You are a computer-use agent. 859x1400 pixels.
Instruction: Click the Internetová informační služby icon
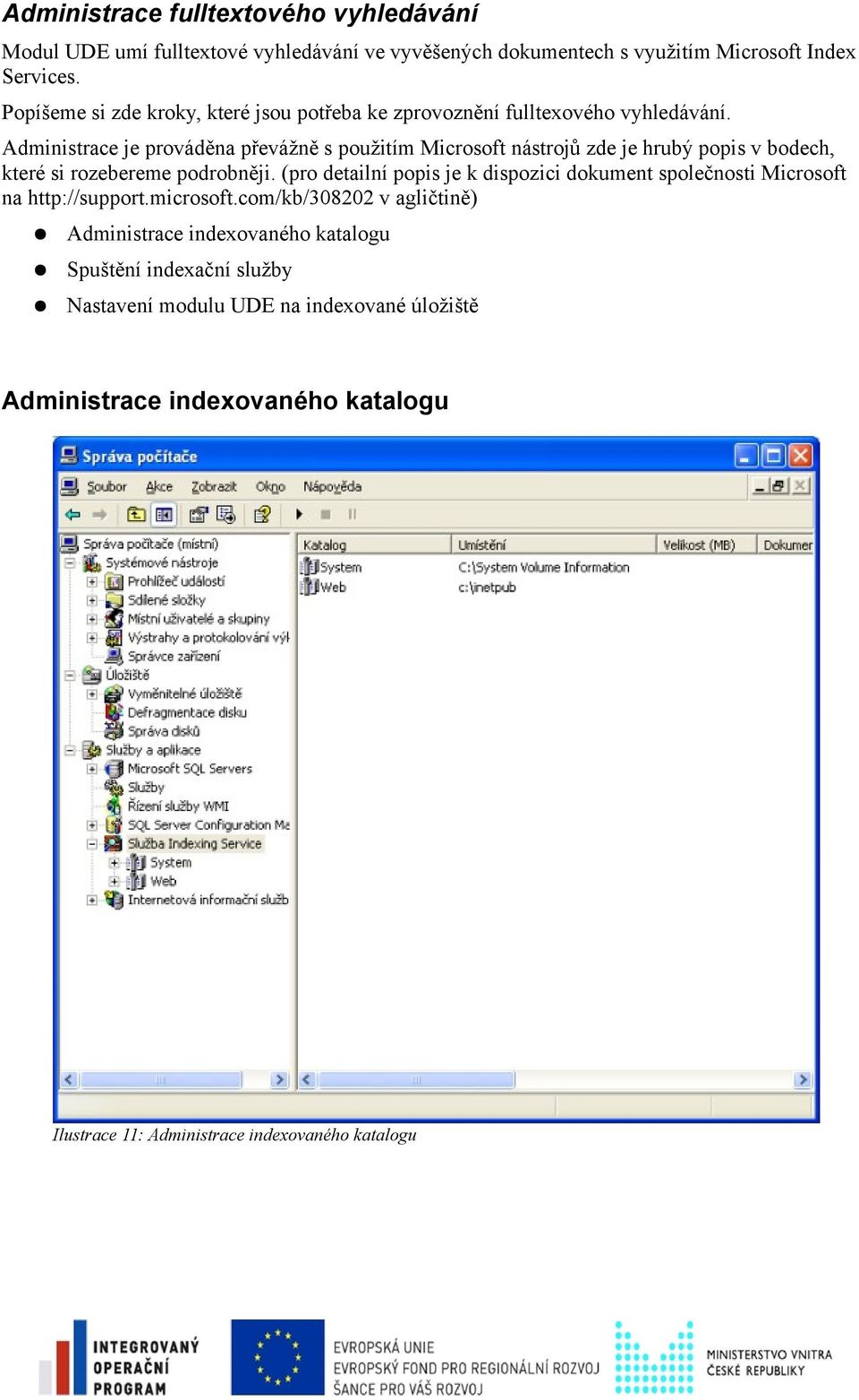pyautogui.click(x=115, y=901)
